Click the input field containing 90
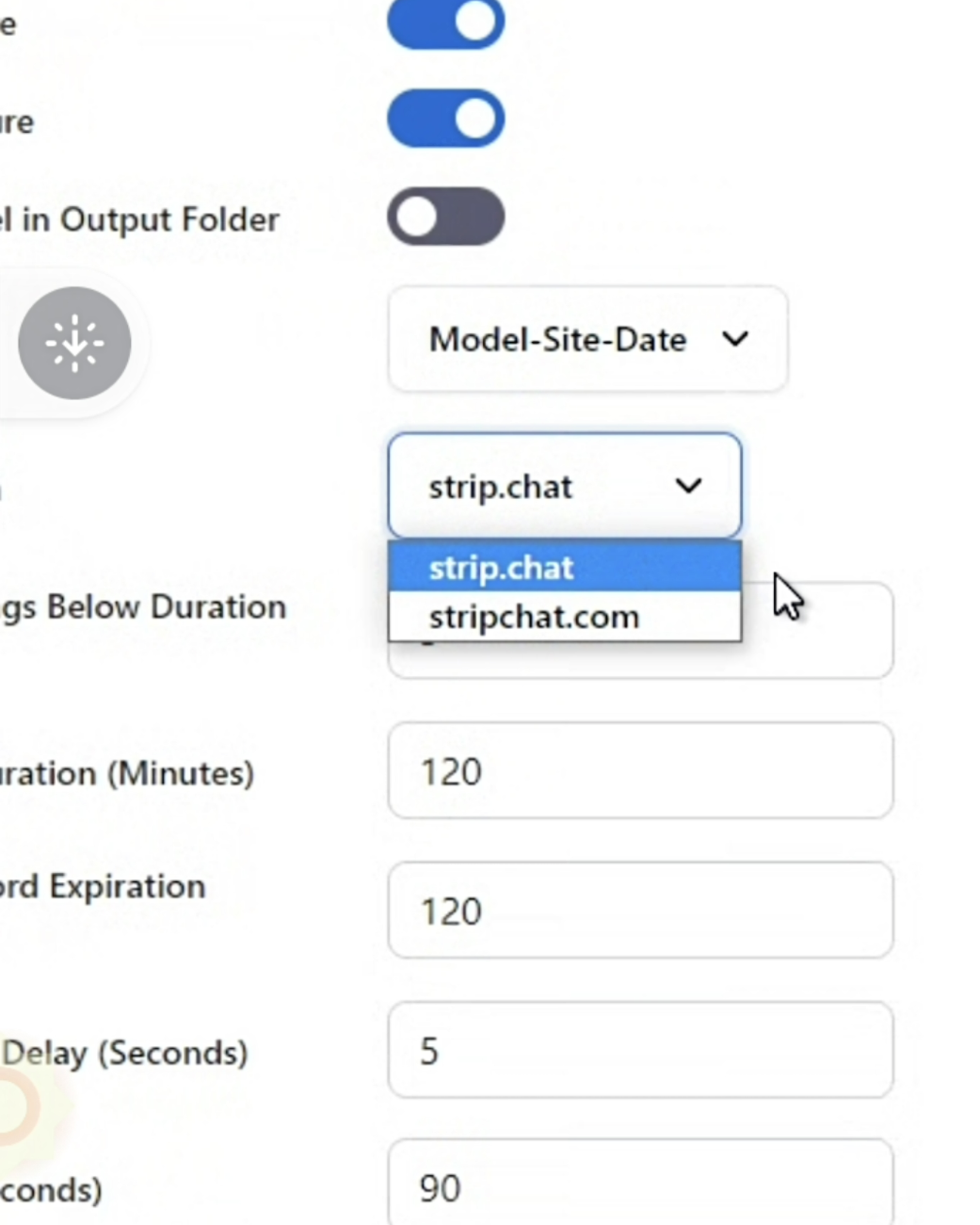The height and width of the screenshot is (1225, 980). tap(640, 1184)
